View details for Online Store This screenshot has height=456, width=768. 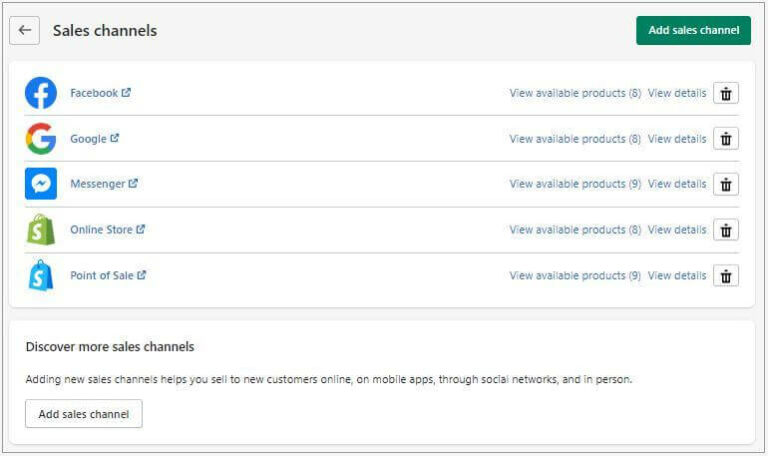[677, 230]
